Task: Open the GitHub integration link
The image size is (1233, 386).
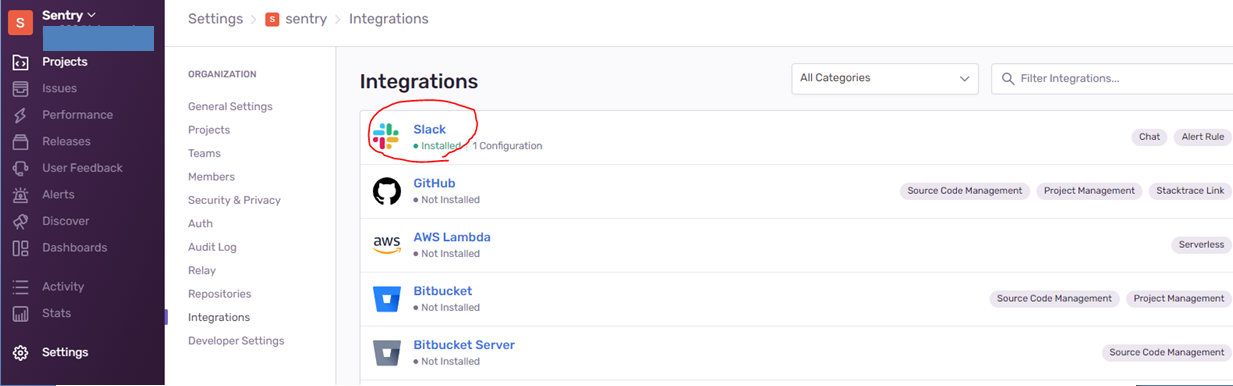Action: tap(434, 183)
